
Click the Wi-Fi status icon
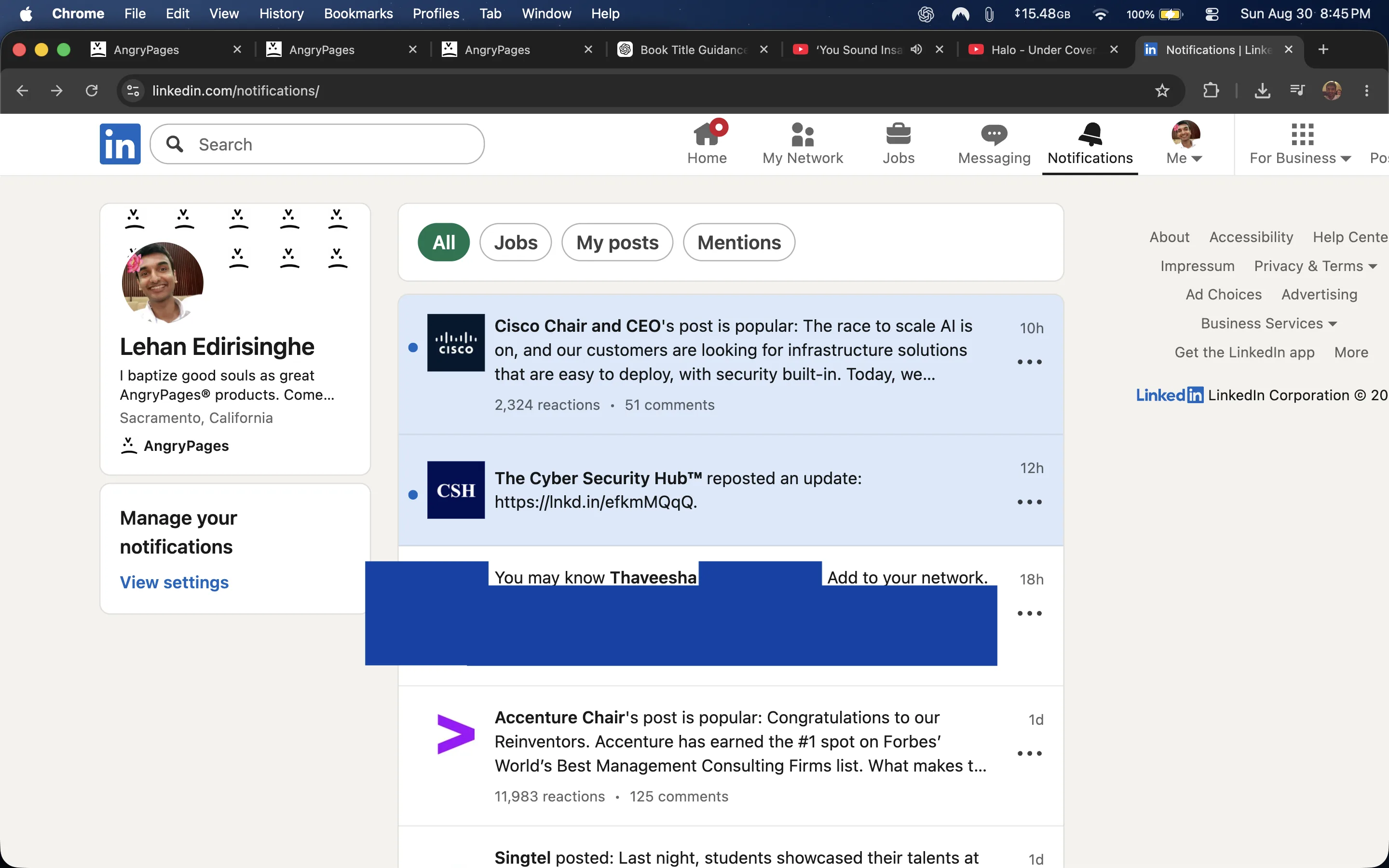pyautogui.click(x=1100, y=14)
